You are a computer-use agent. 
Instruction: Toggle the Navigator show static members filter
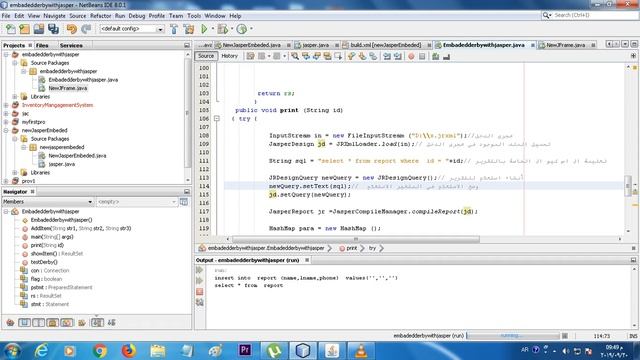pyautogui.click(x=38, y=323)
